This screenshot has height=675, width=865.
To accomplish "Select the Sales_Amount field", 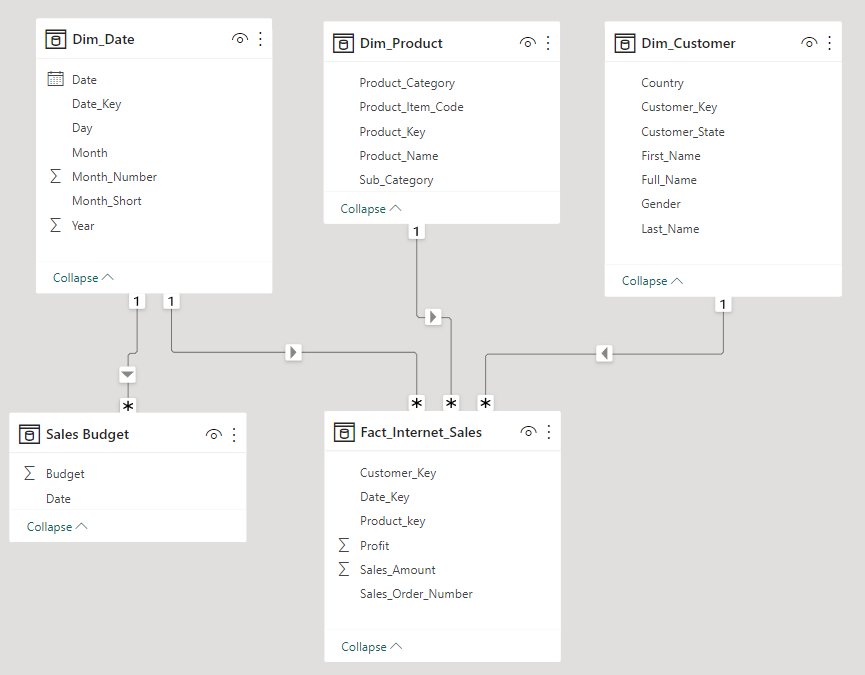I will click(397, 570).
